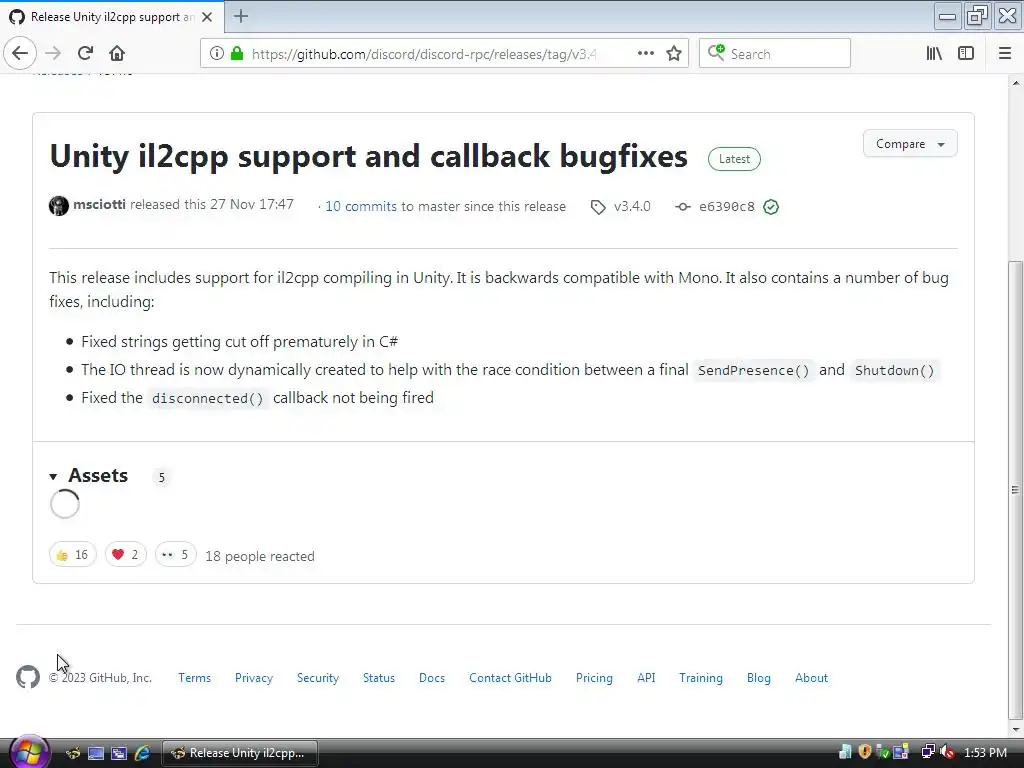Click the network connection tray icon
Image resolution: width=1024 pixels, height=768 pixels.
[927, 752]
